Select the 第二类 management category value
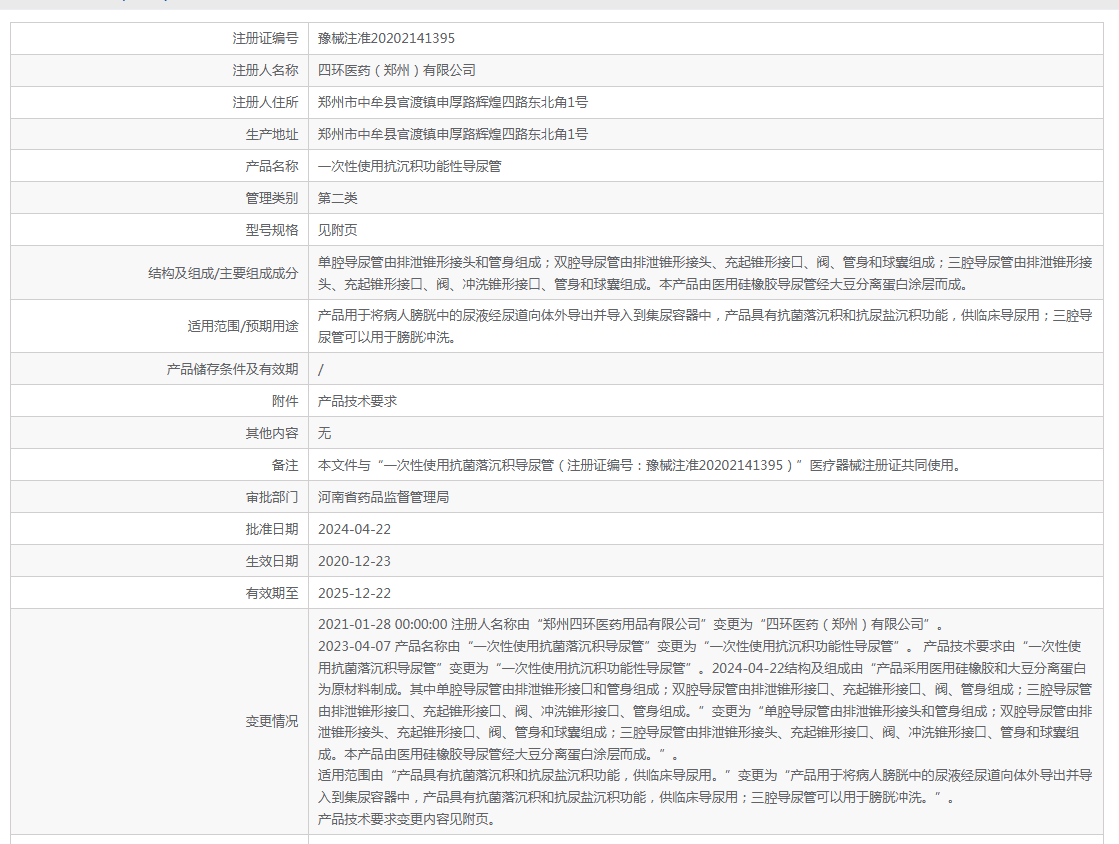Viewport: 1119px width, 844px height. [338, 198]
